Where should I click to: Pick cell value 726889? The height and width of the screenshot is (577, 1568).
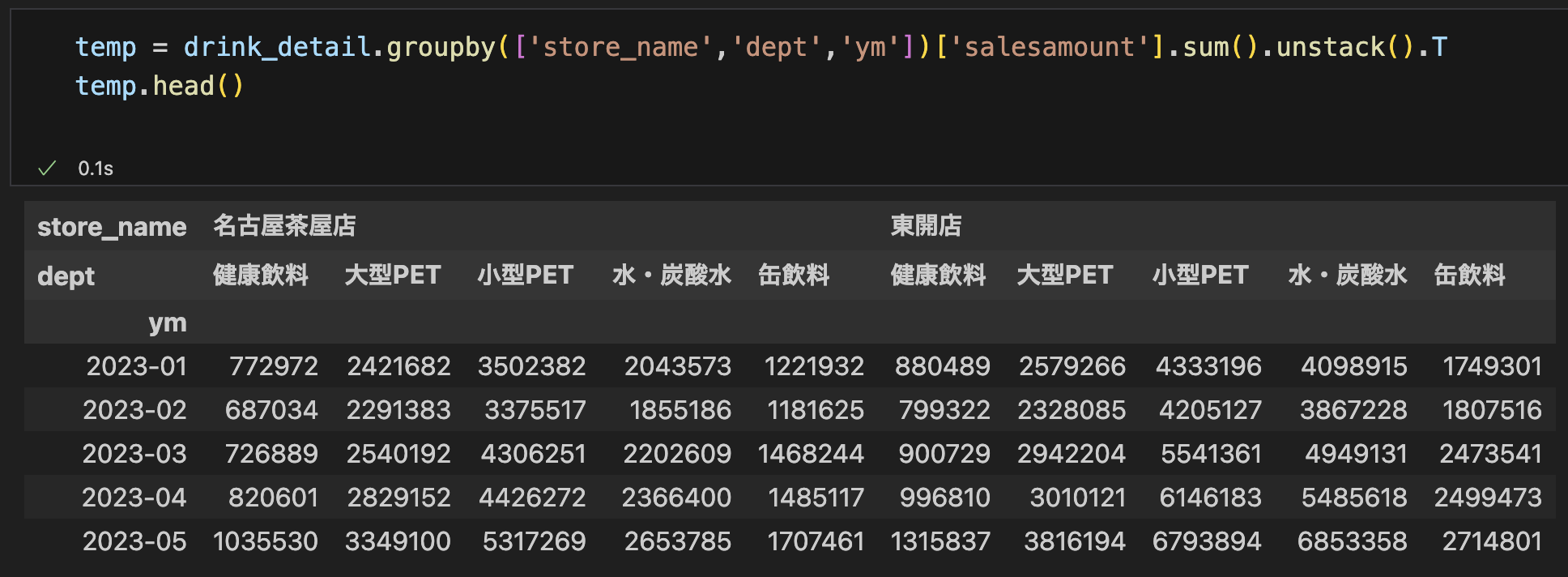(271, 454)
